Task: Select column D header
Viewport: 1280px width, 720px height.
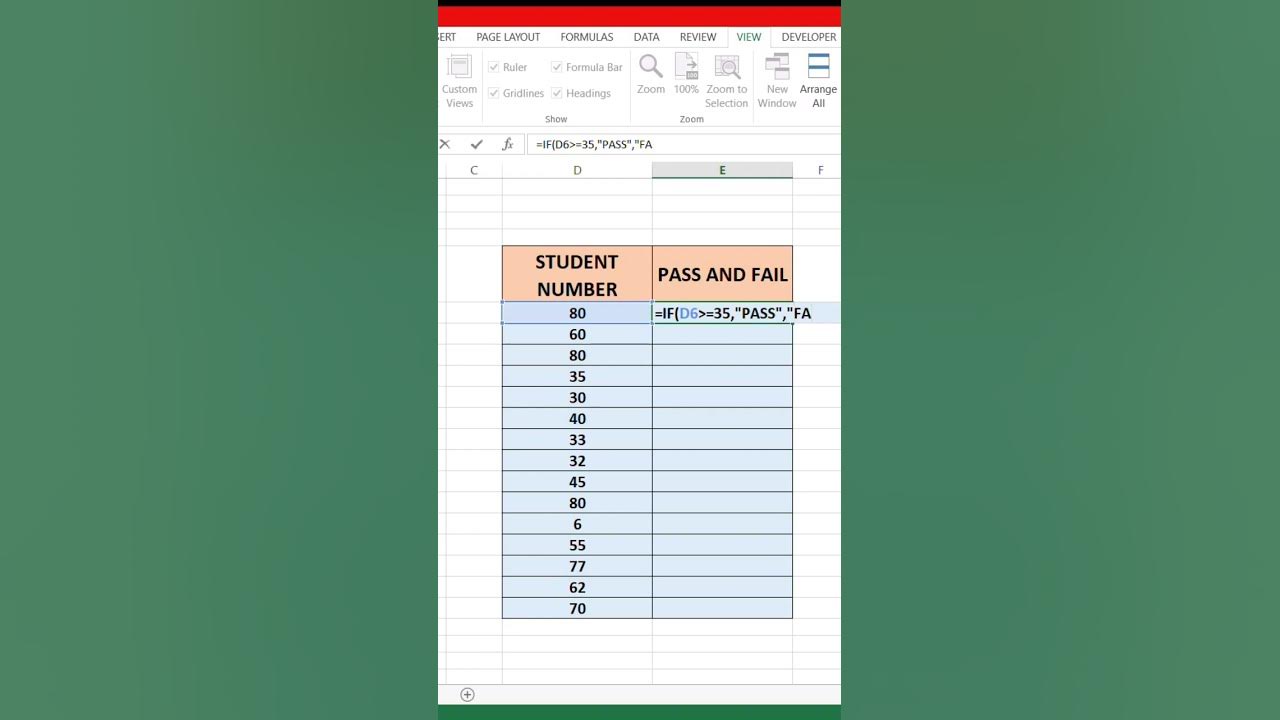Action: [577, 170]
